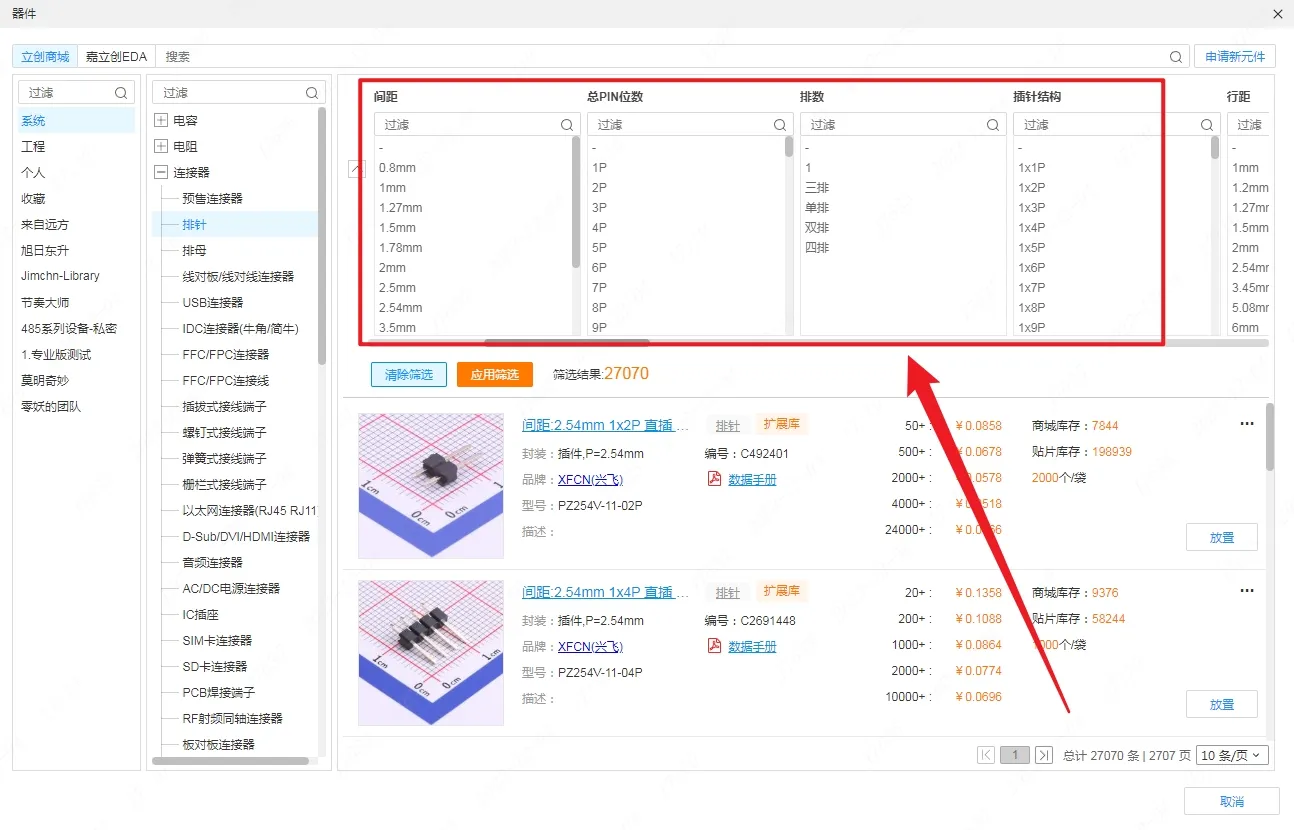Click the category tree vertical scrollbar
The image size is (1294, 830).
click(x=322, y=236)
